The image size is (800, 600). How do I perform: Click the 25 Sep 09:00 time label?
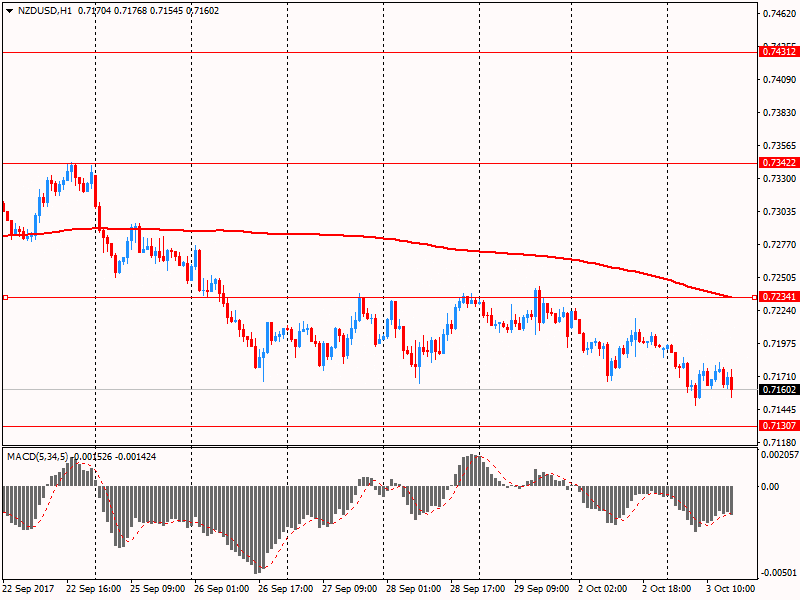[158, 588]
